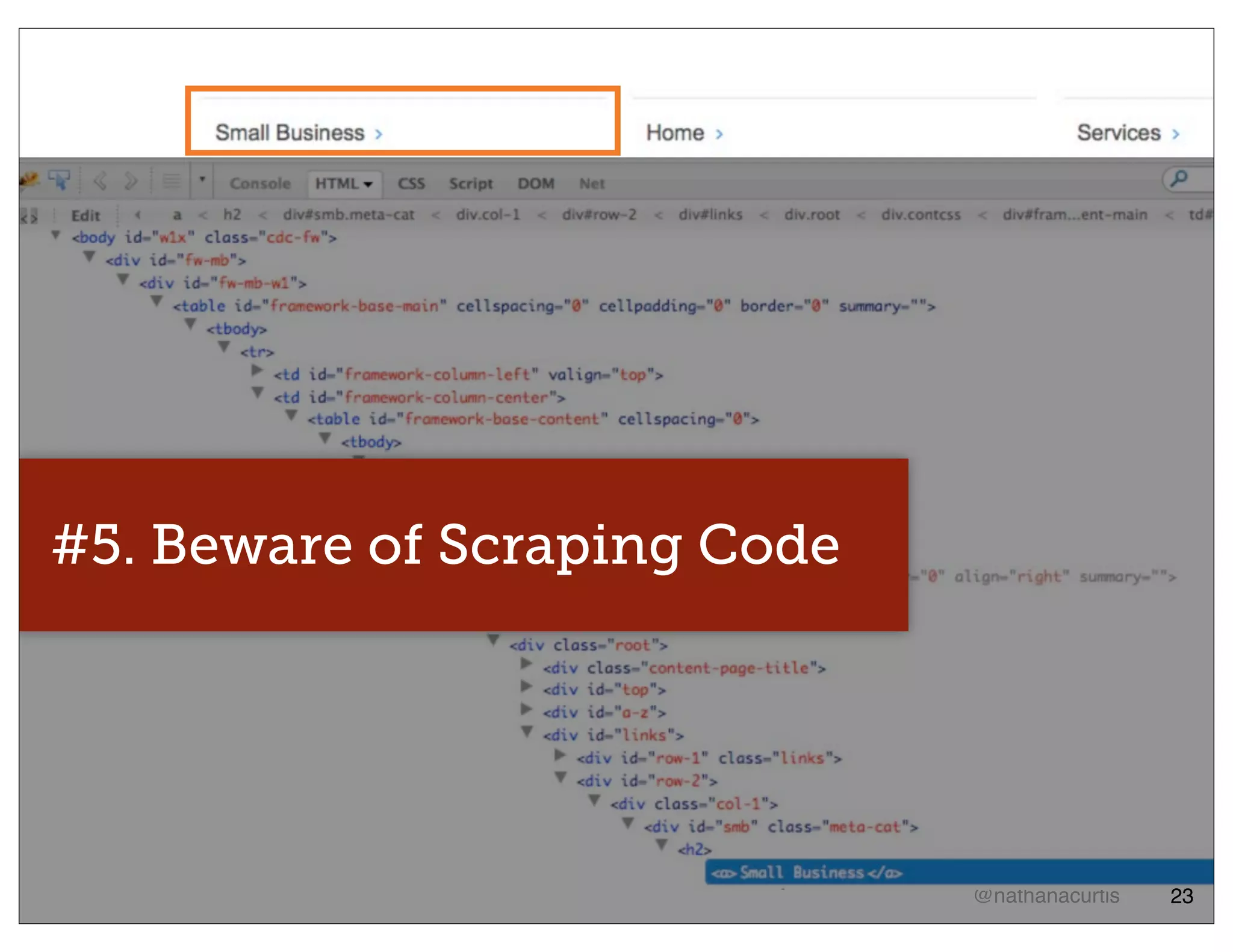The height and width of the screenshot is (952, 1233).
Task: Expand the div id="a-z" node
Action: point(526,708)
